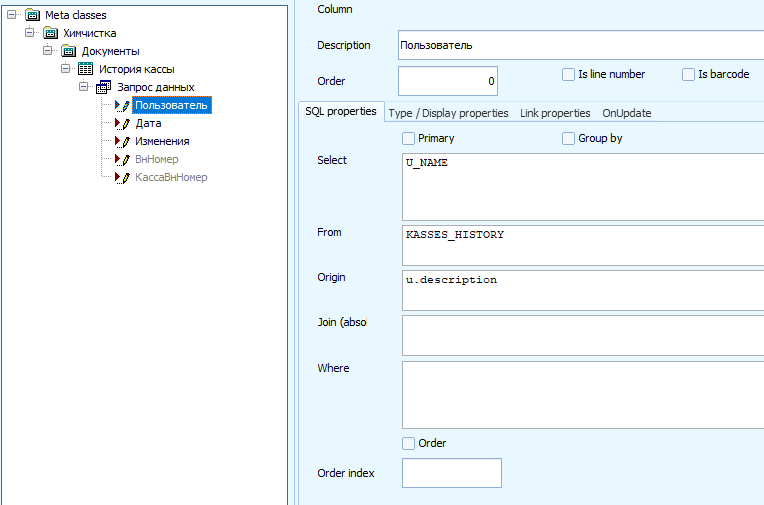Click the Description field containing Пользователь

click(581, 45)
